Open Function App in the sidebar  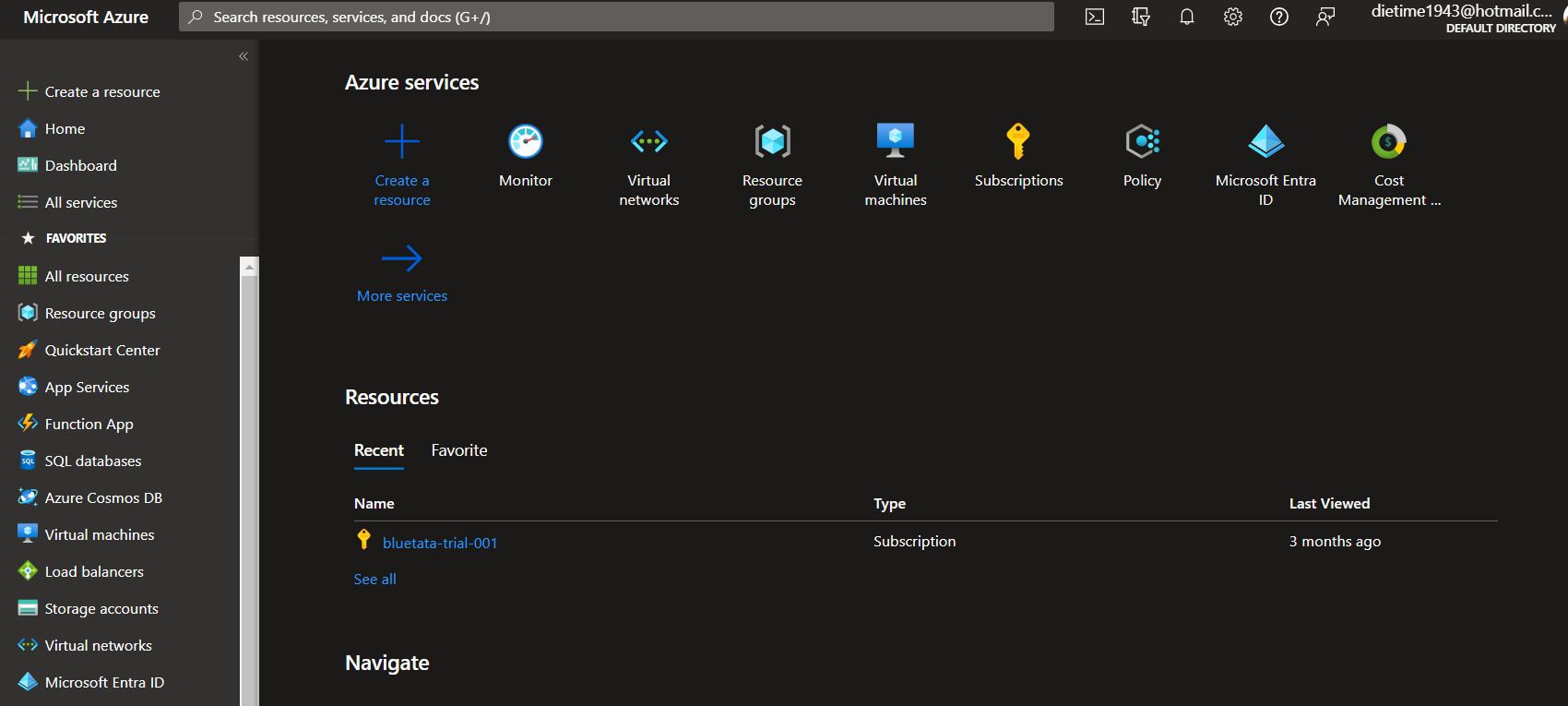pyautogui.click(x=89, y=424)
